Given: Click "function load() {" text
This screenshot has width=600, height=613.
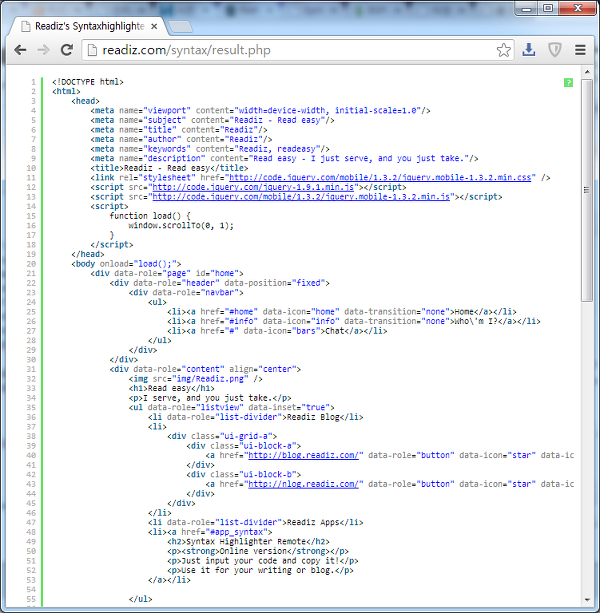Looking at the screenshot, I should point(150,216).
